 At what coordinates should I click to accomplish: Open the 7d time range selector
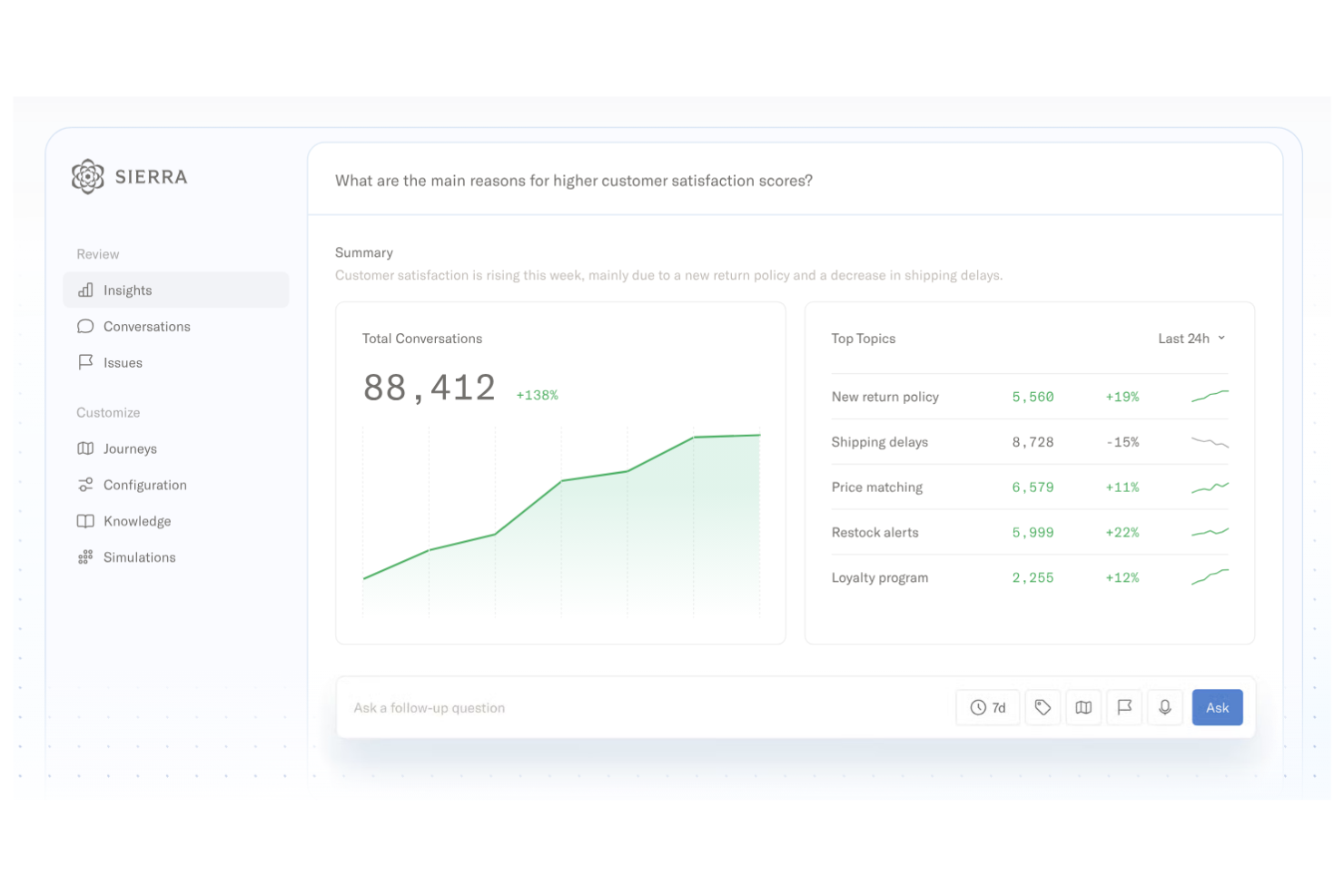[988, 708]
